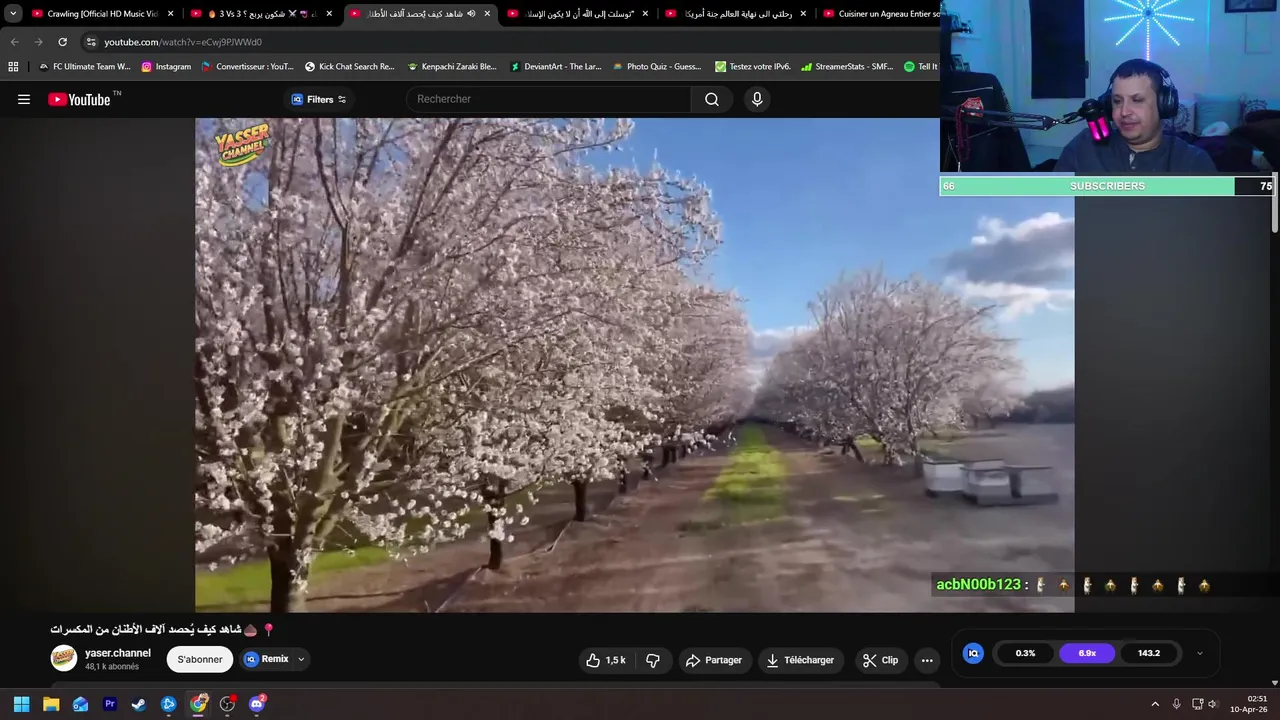Image resolution: width=1280 pixels, height=720 pixels.
Task: Open Adobe Premiere Pro from taskbar
Action: 110,704
